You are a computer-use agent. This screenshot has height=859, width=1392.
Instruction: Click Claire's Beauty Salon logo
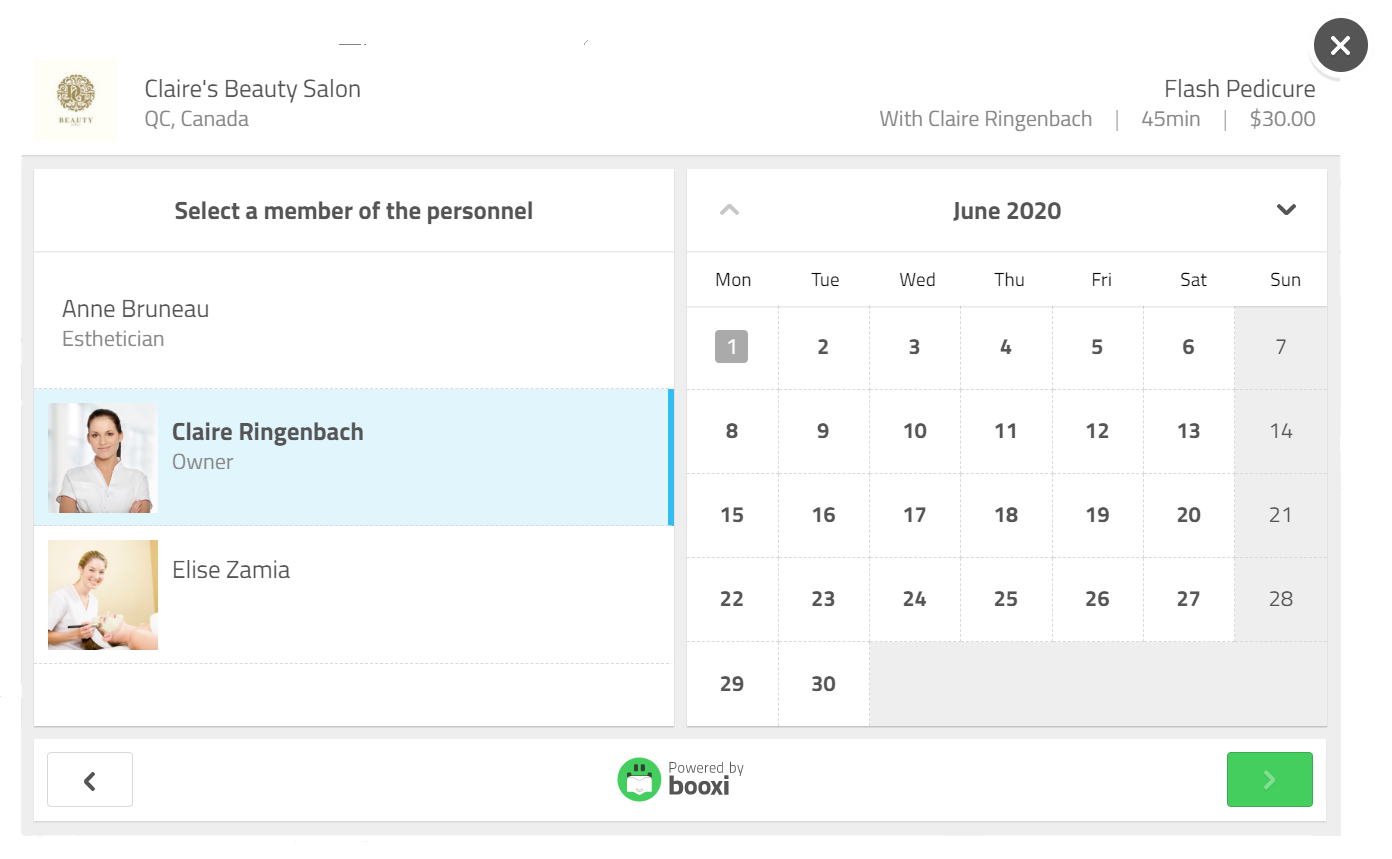(x=76, y=99)
